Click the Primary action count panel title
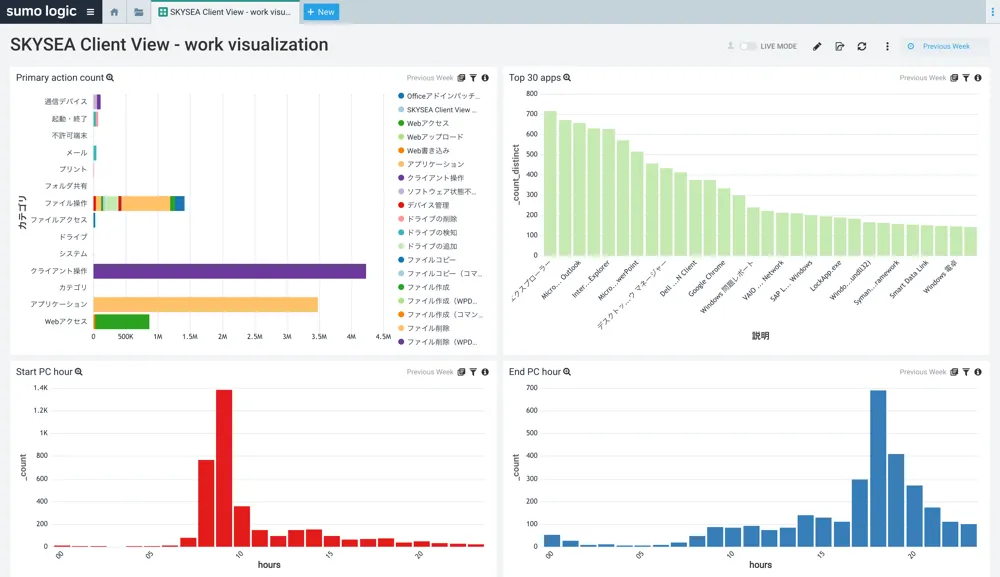1000x577 pixels. pyautogui.click(x=60, y=78)
